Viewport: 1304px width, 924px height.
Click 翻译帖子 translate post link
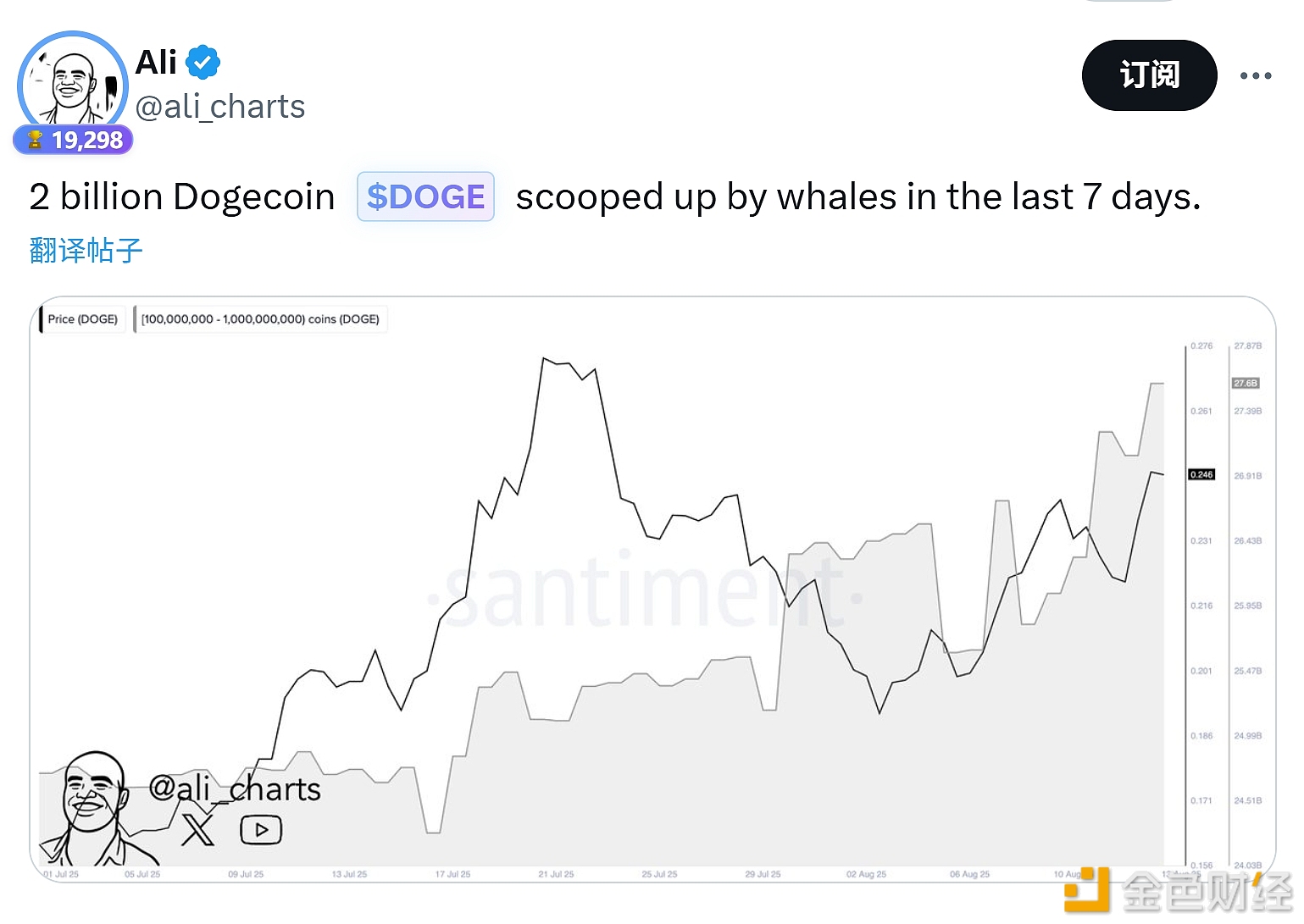86,250
